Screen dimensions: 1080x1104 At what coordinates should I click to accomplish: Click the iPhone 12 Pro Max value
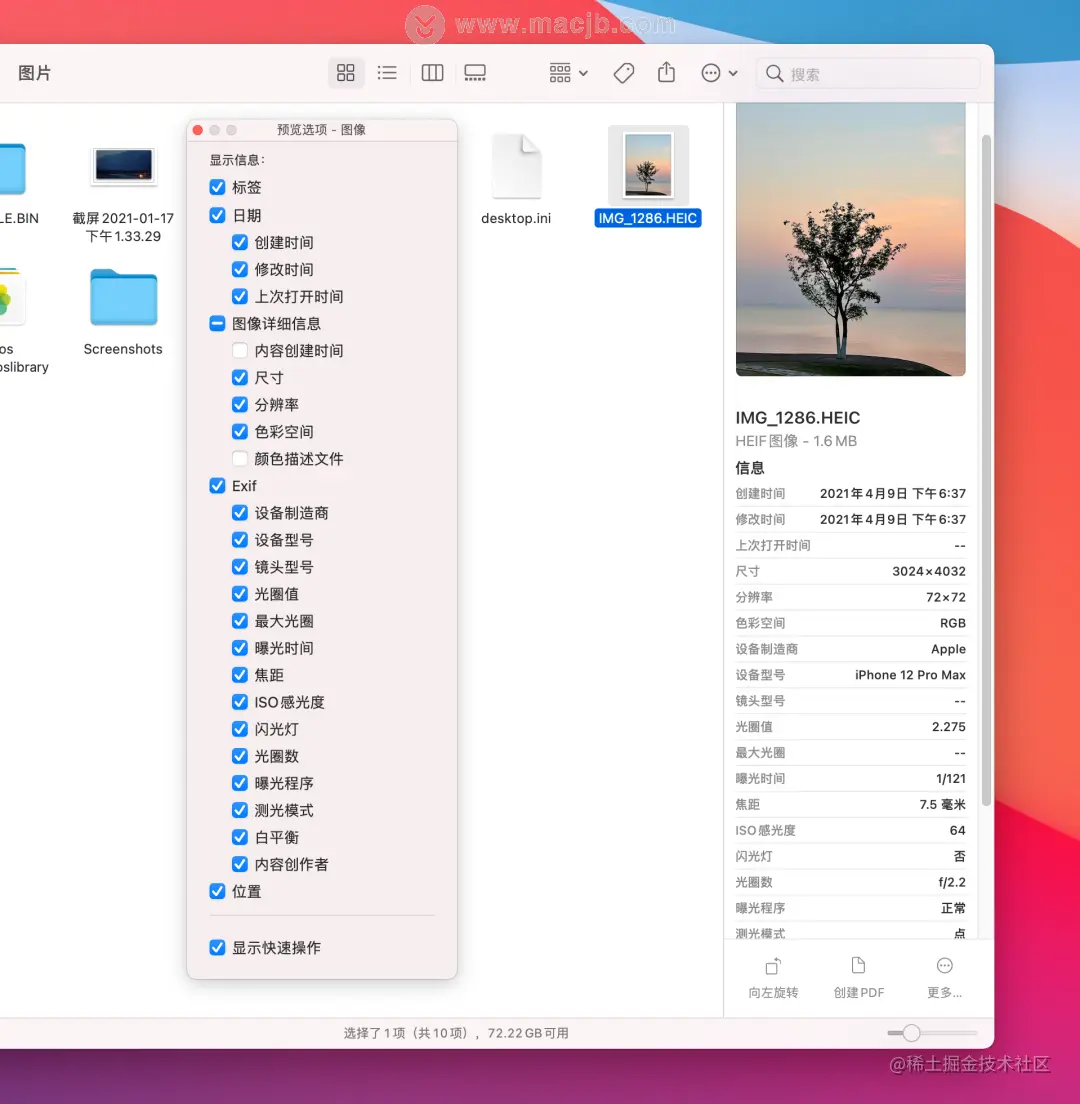(910, 675)
